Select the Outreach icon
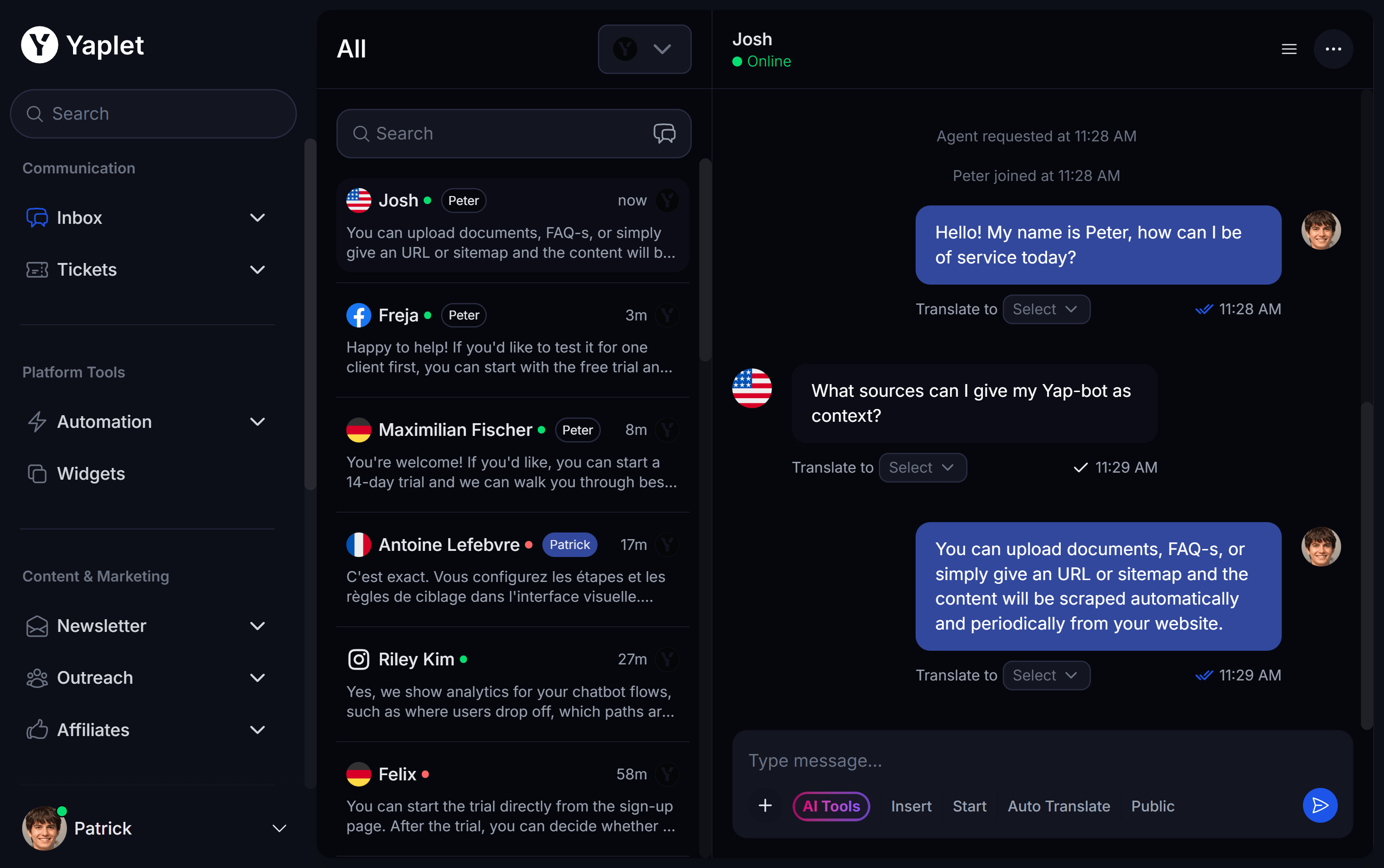 point(37,678)
